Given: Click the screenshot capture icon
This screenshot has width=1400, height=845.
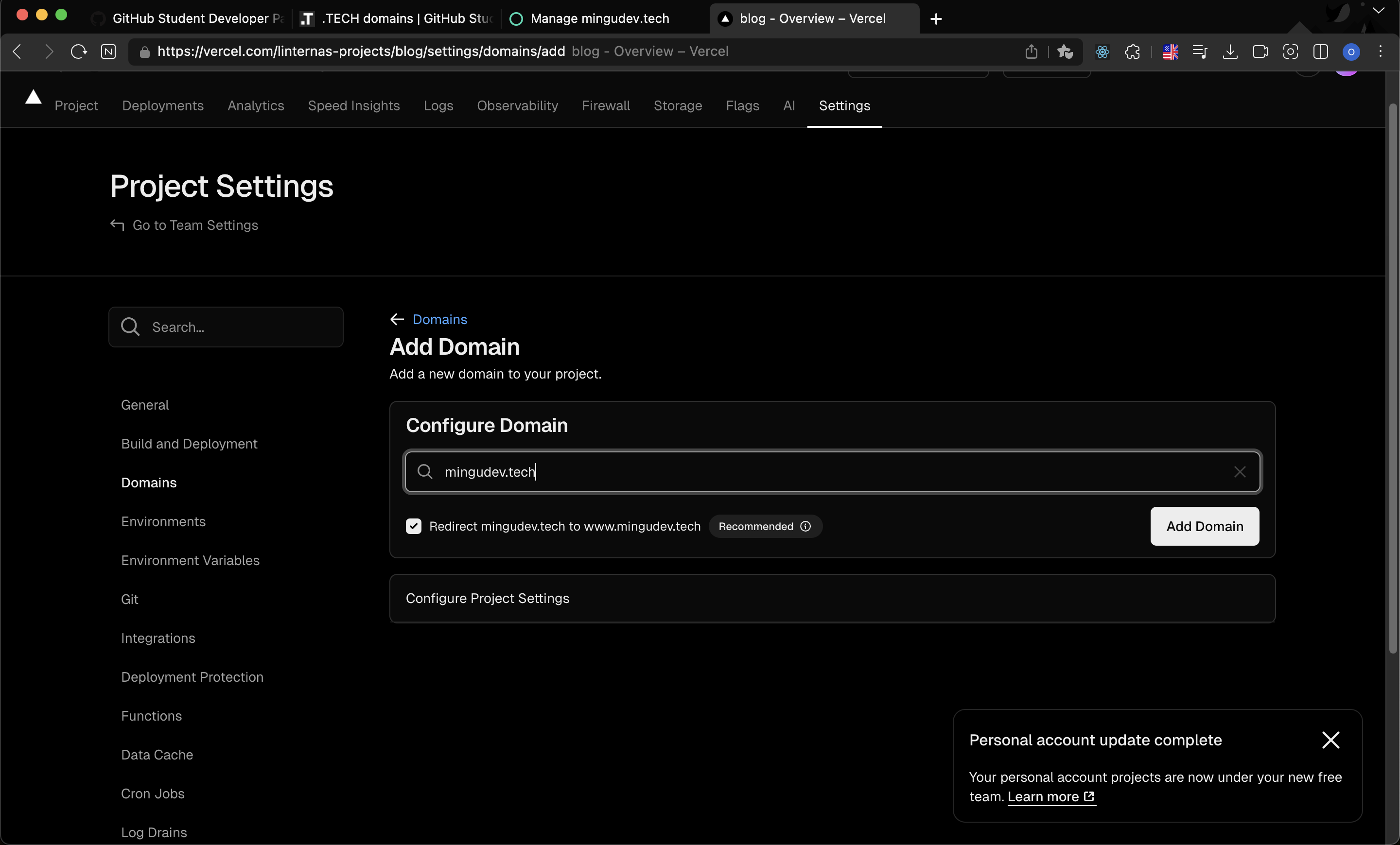Looking at the screenshot, I should click(x=1290, y=52).
